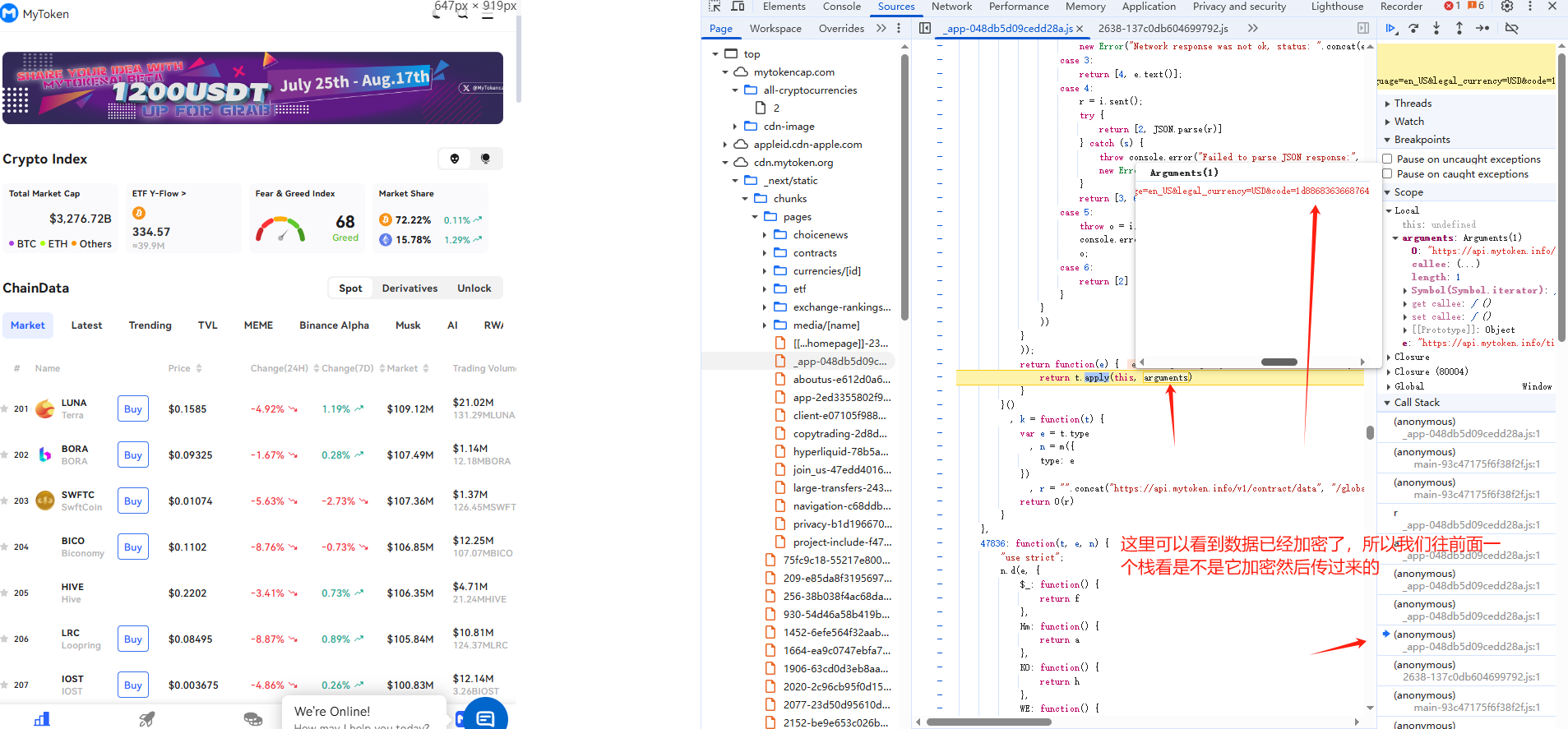Screen dimensions: 1568x729
Task: Buy BORA button
Action: (x=133, y=454)
